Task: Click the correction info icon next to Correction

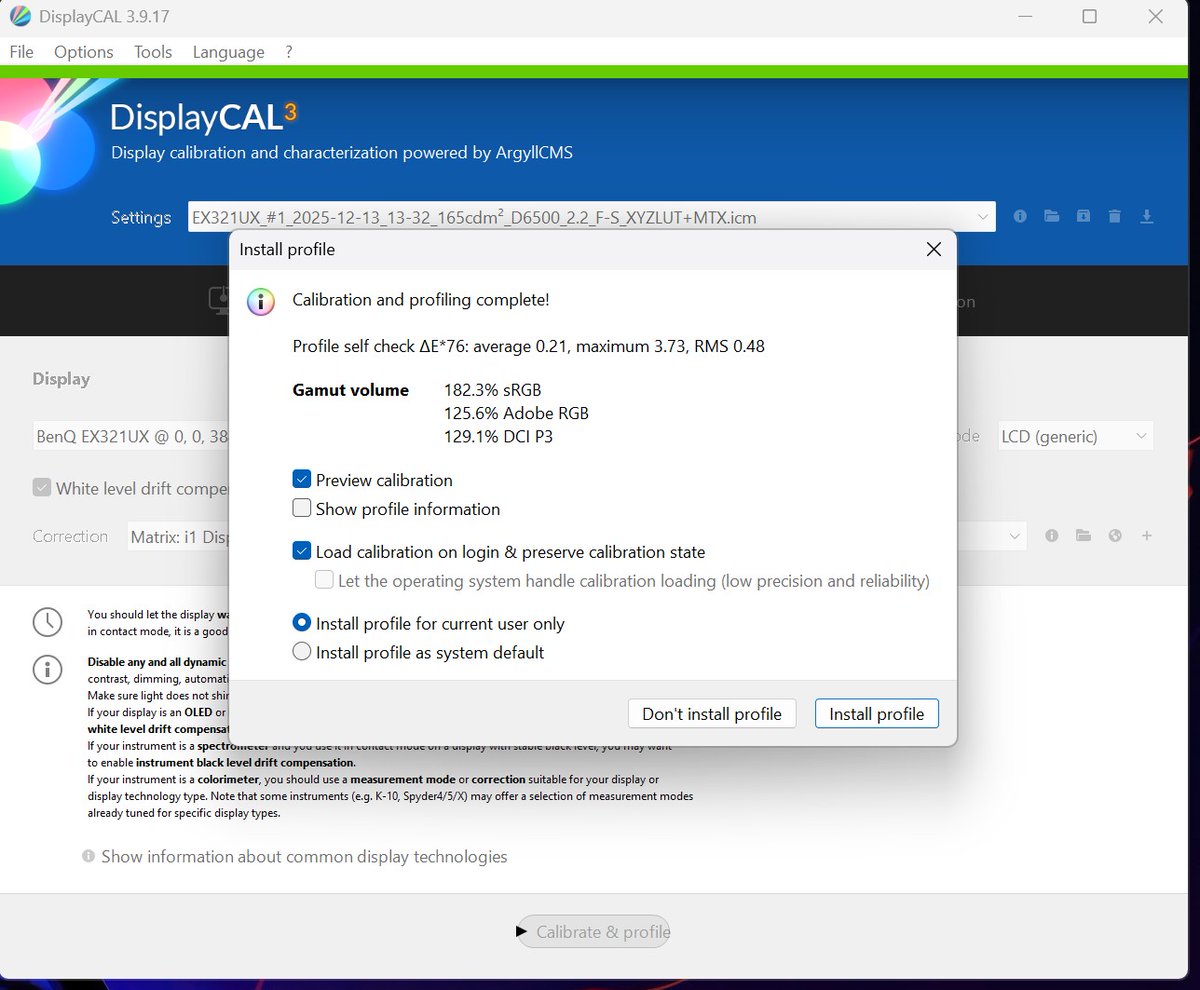Action: tap(1051, 536)
